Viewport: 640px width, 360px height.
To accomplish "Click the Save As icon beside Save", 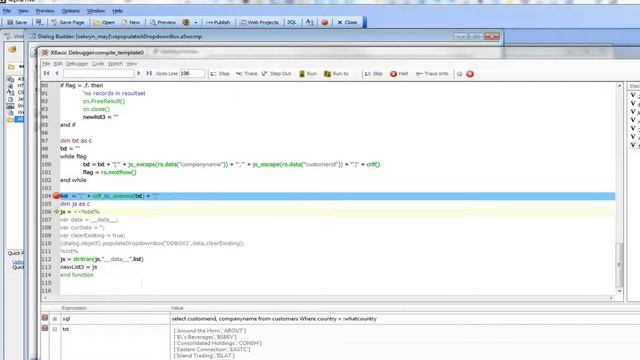I will (39, 22).
